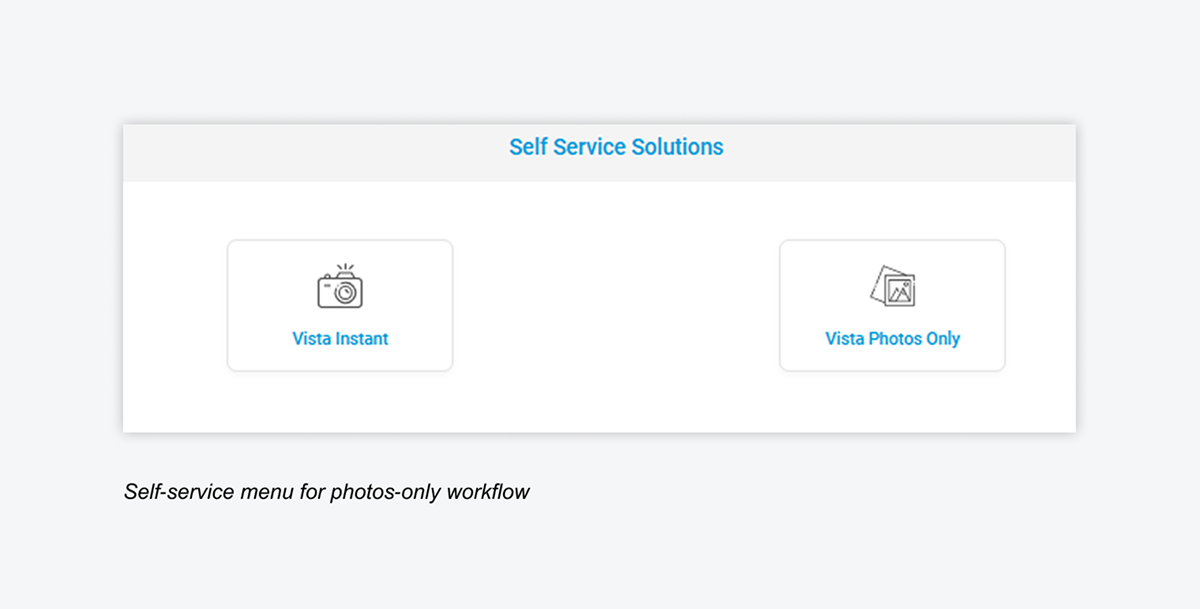
Task: Click the word "workflow" in the caption
Action: click(488, 492)
